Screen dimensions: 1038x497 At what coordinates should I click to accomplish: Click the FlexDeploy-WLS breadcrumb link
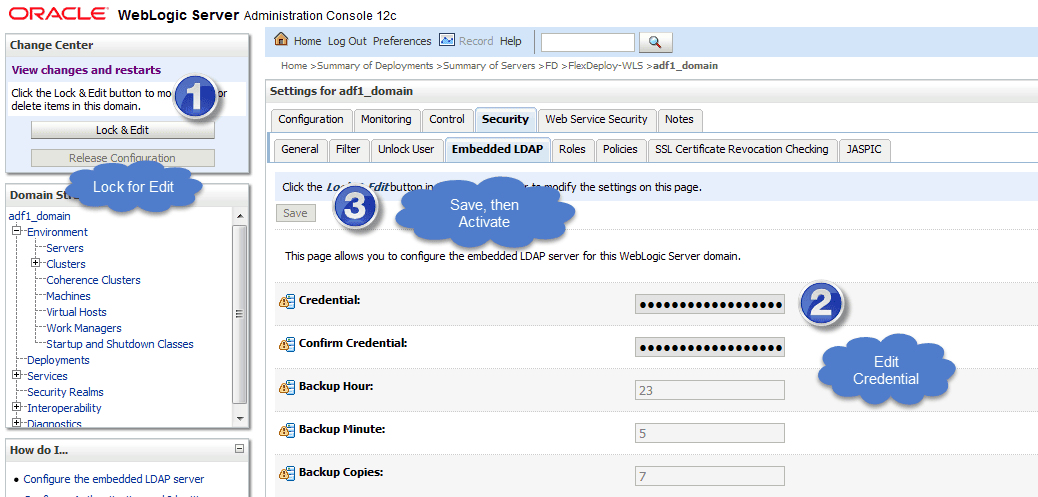606,66
